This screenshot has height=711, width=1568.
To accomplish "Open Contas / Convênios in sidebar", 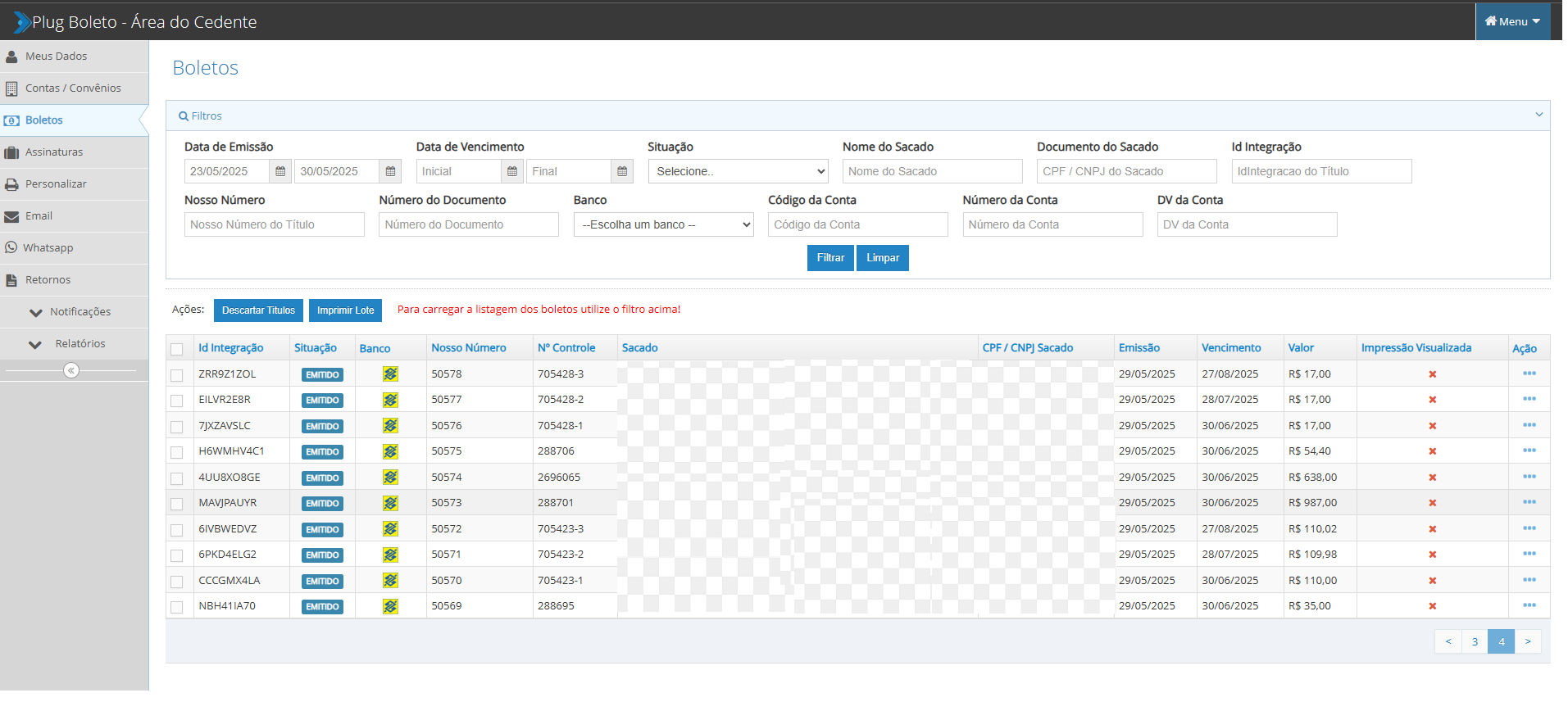I will (74, 88).
